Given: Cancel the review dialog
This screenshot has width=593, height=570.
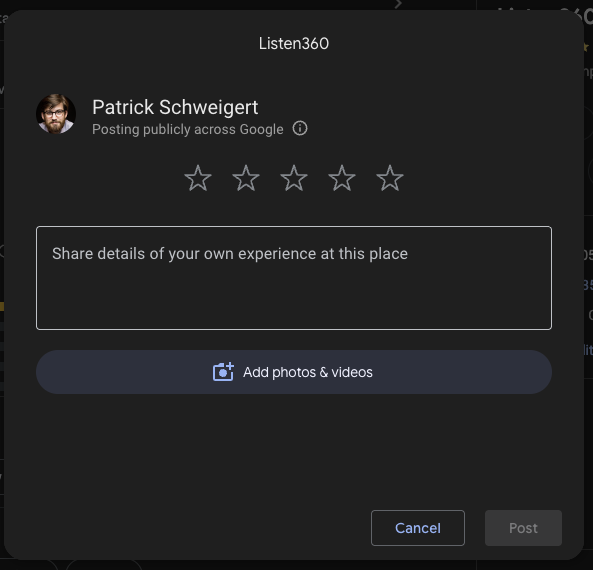Looking at the screenshot, I should tap(418, 528).
